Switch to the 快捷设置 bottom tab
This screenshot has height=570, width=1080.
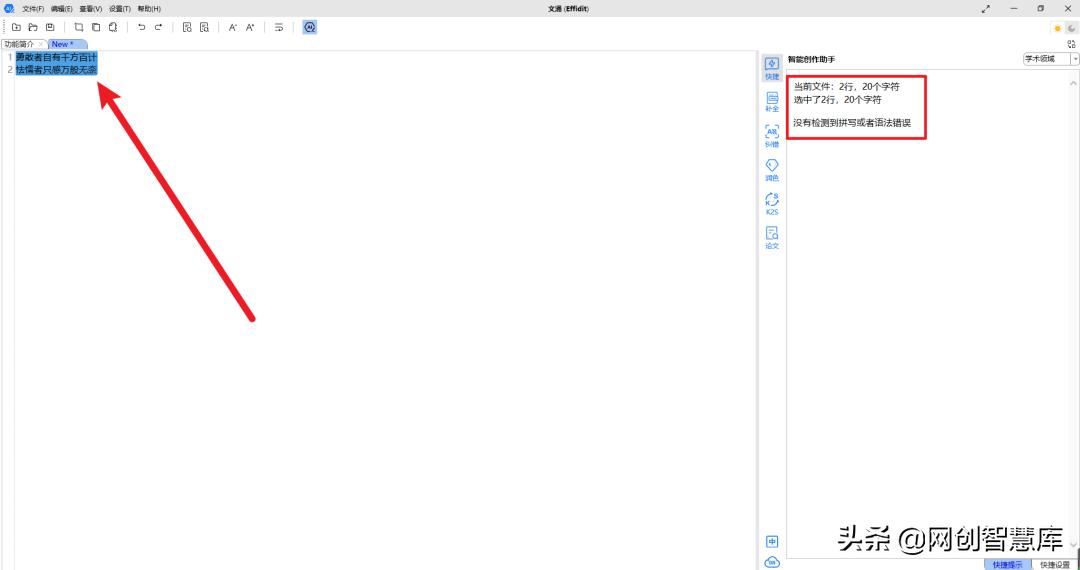click(1055, 564)
